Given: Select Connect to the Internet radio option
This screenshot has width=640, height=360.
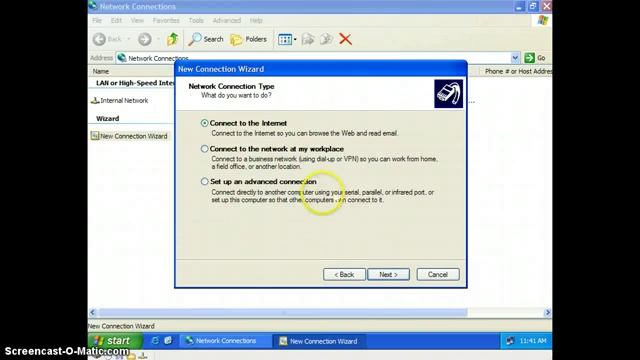Looking at the screenshot, I should [x=204, y=123].
